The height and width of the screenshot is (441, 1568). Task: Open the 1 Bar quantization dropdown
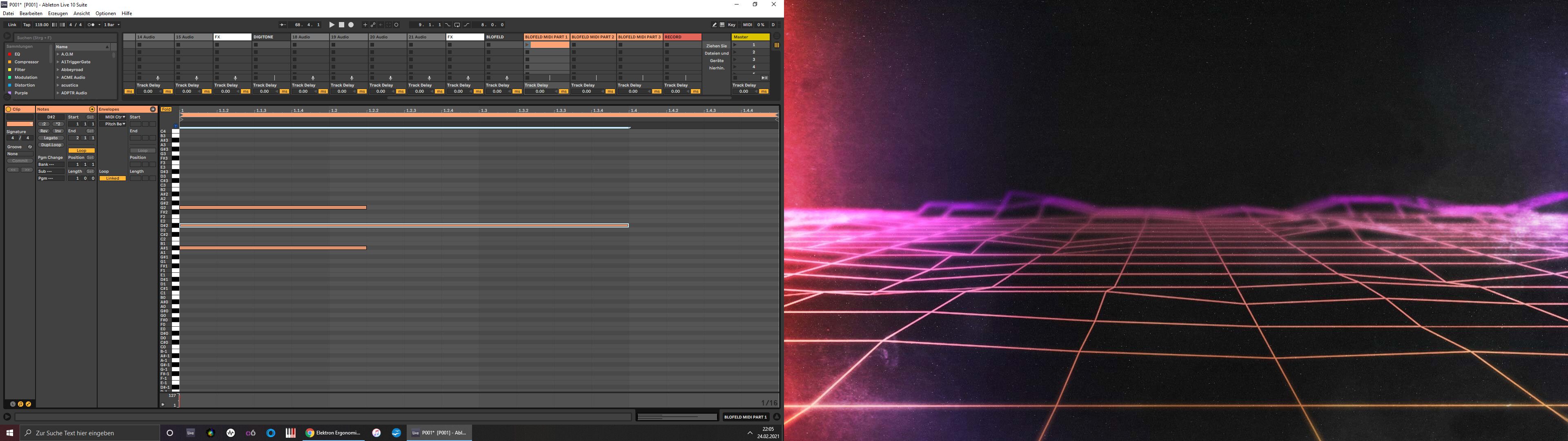click(x=112, y=25)
